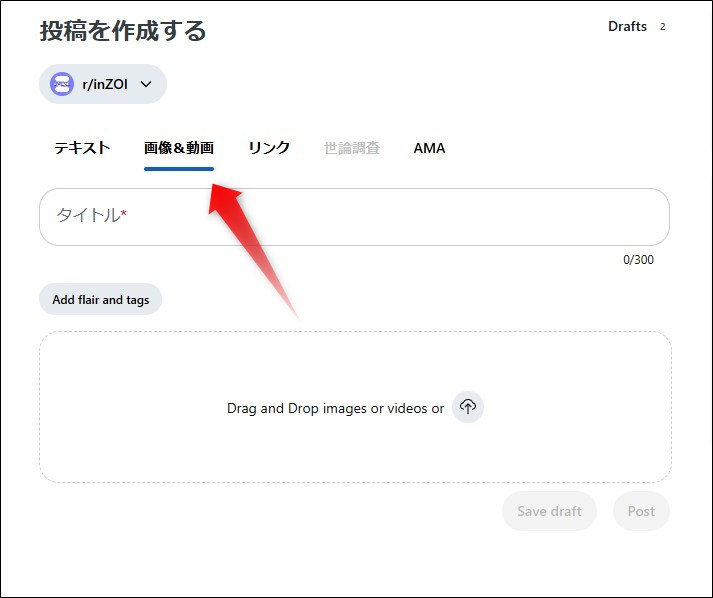Click the Post button
Screen dimensions: 713x598
pos(641,511)
